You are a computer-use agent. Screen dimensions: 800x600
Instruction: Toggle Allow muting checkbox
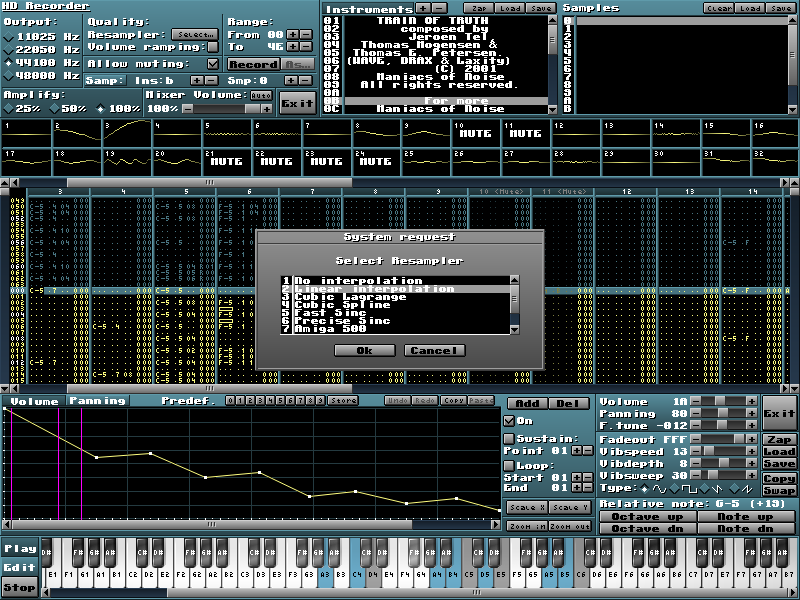213,63
